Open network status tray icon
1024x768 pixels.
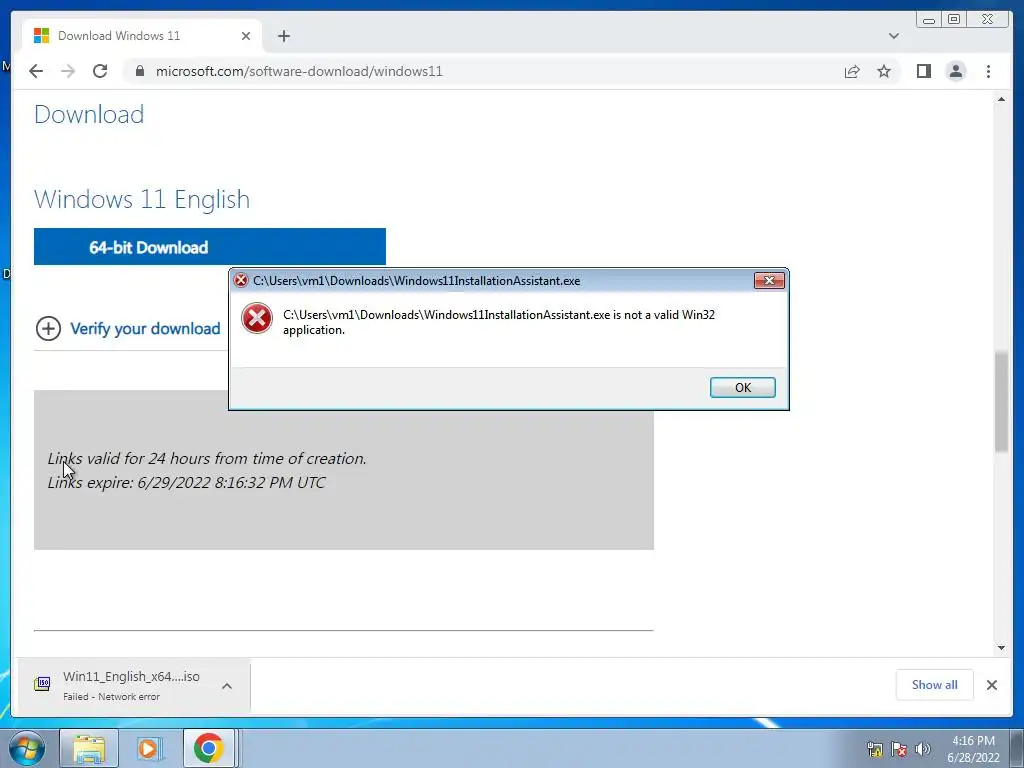[x=874, y=749]
